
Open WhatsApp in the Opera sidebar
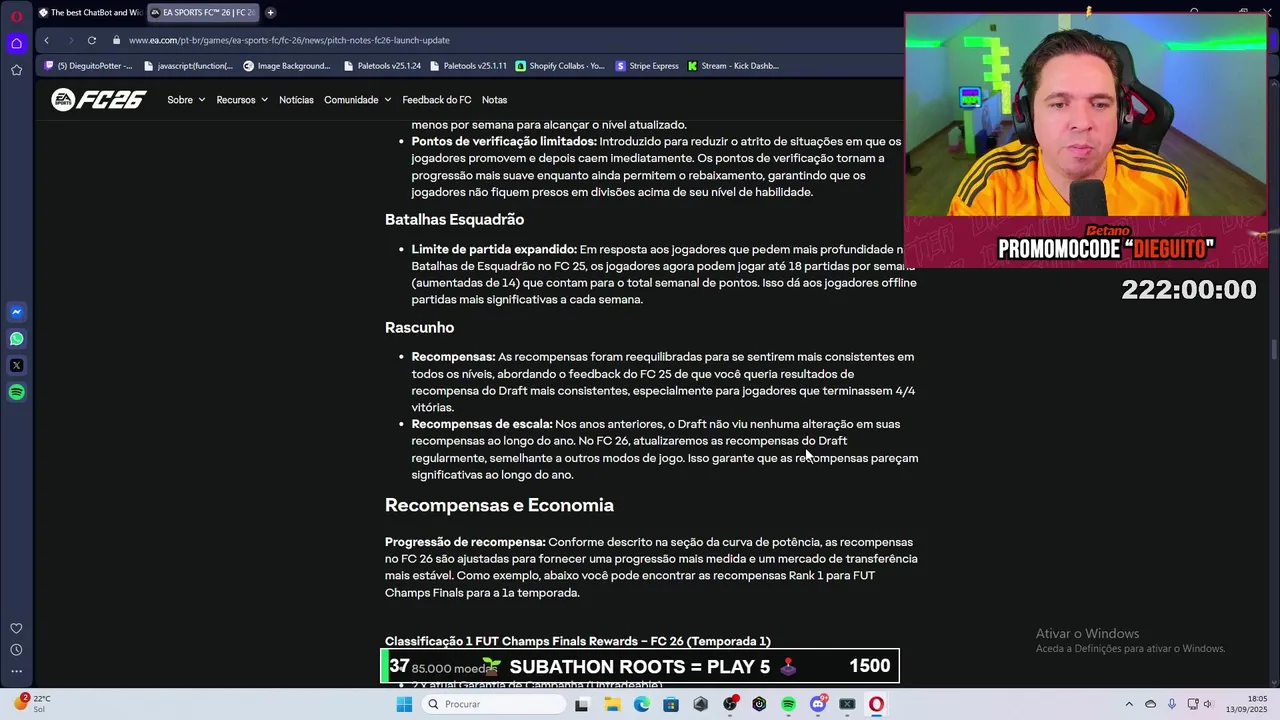[16, 339]
